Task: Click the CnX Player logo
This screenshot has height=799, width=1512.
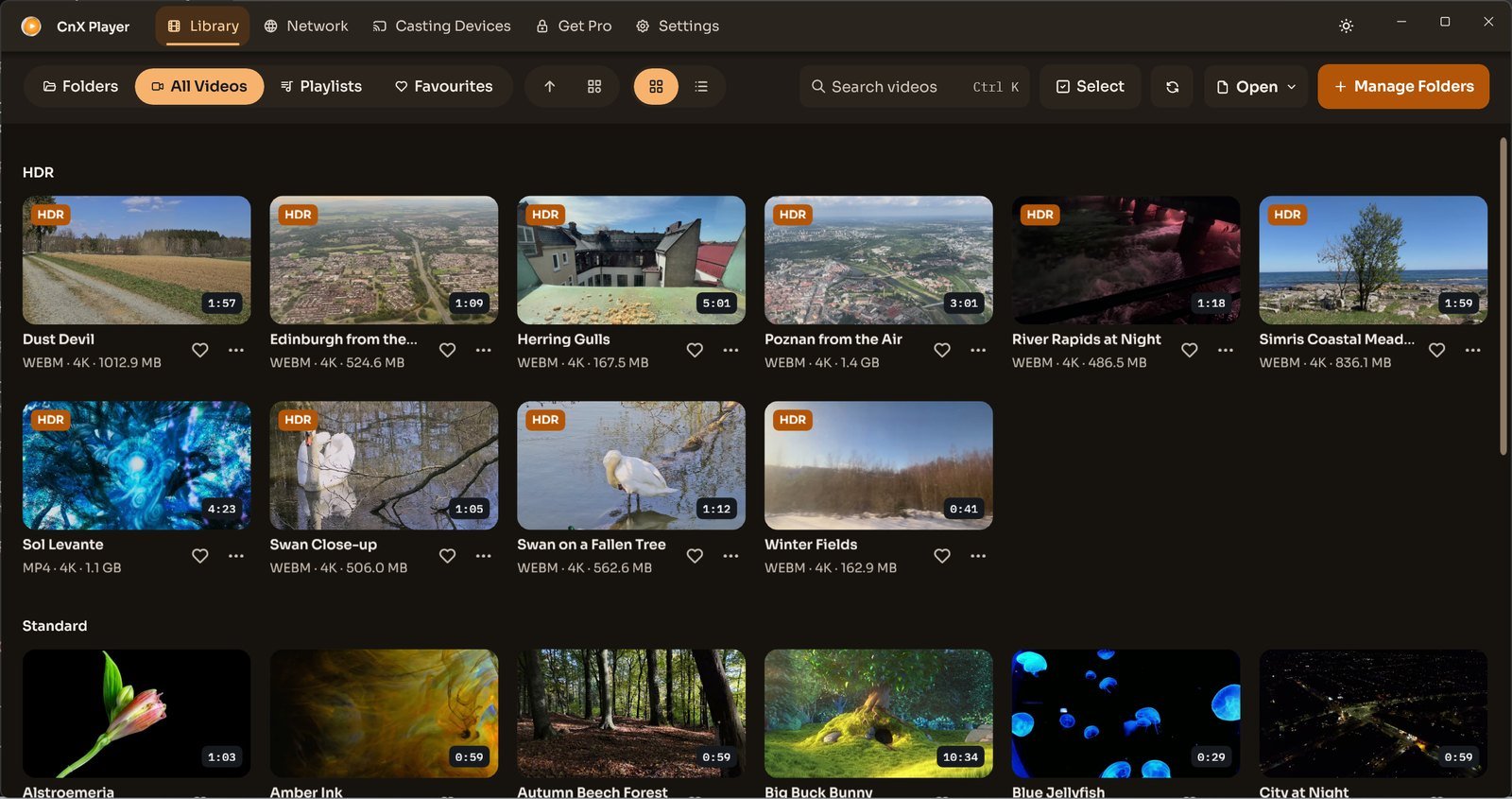Action: click(x=31, y=26)
